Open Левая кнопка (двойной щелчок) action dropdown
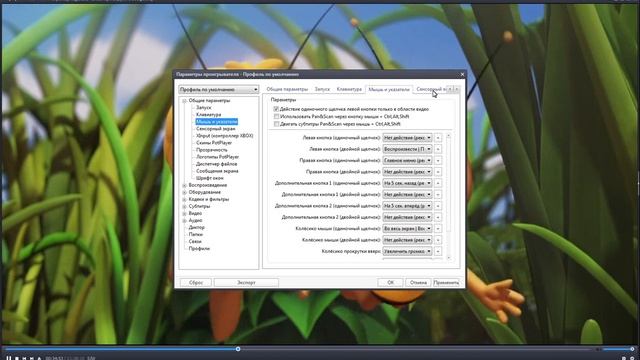The image size is (640, 360). pyautogui.click(x=407, y=149)
